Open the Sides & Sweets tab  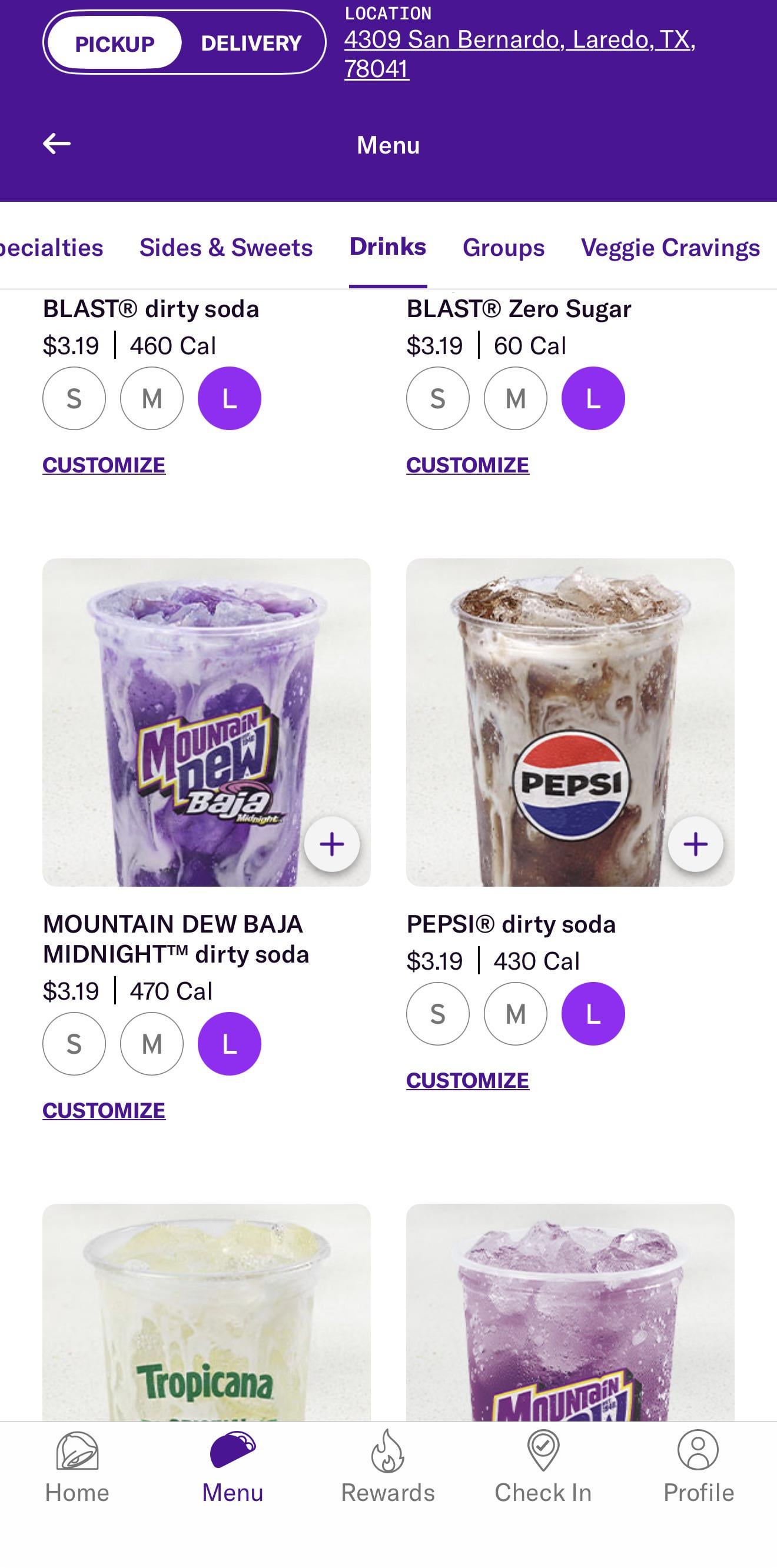click(x=226, y=247)
